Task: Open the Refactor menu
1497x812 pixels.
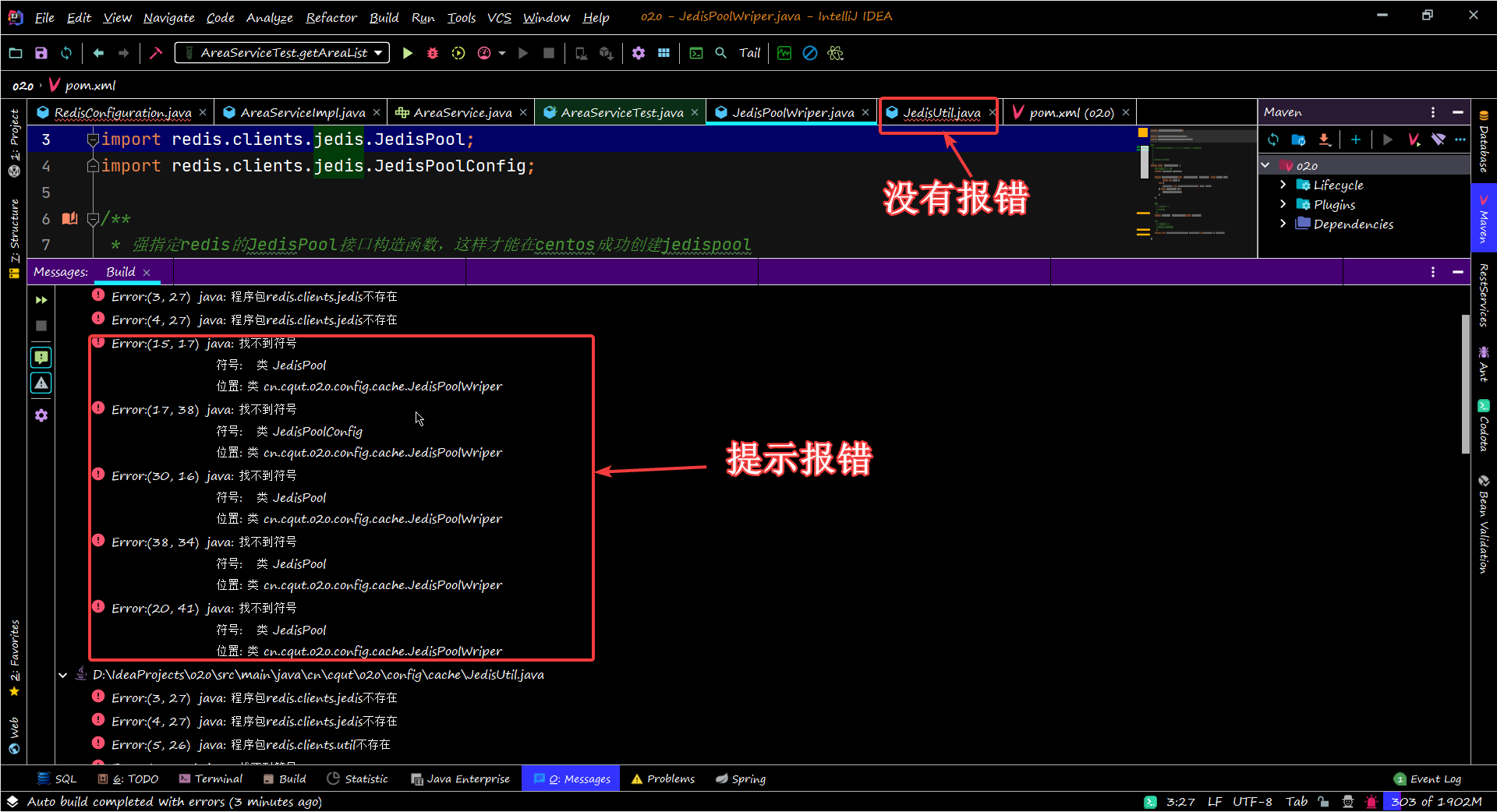Action: point(331,17)
